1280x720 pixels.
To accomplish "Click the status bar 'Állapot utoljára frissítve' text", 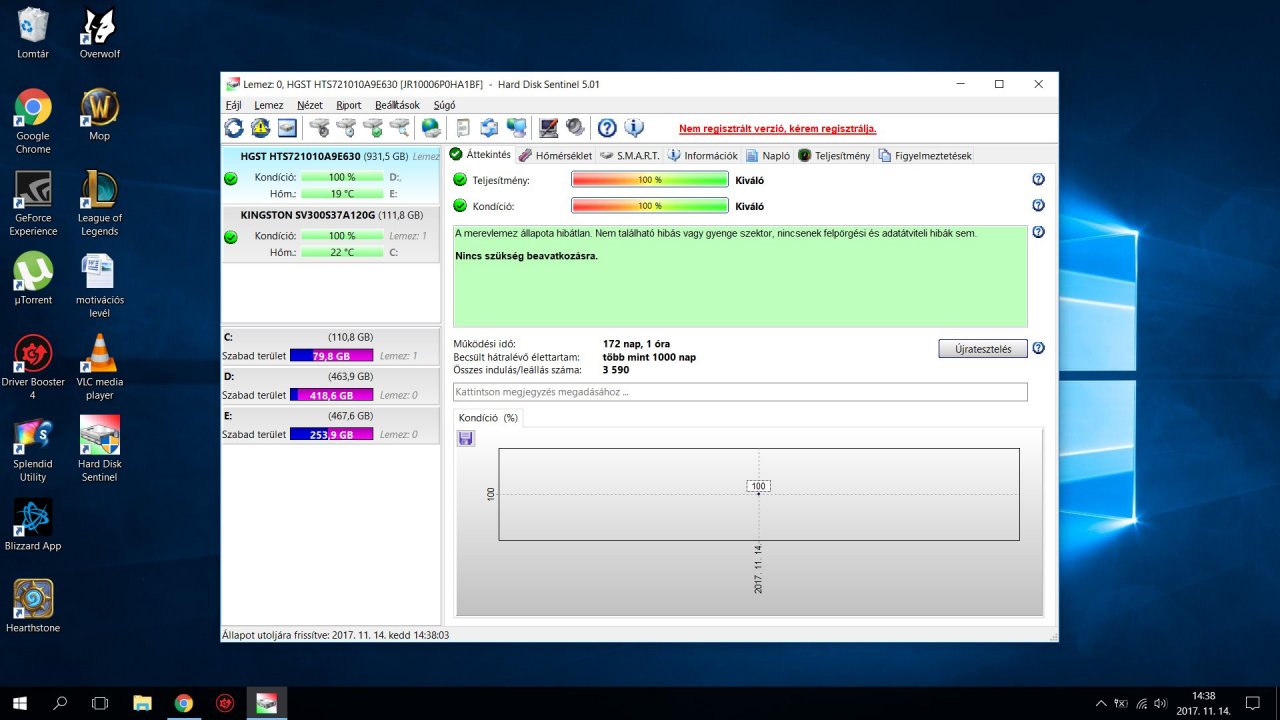I will click(335, 635).
